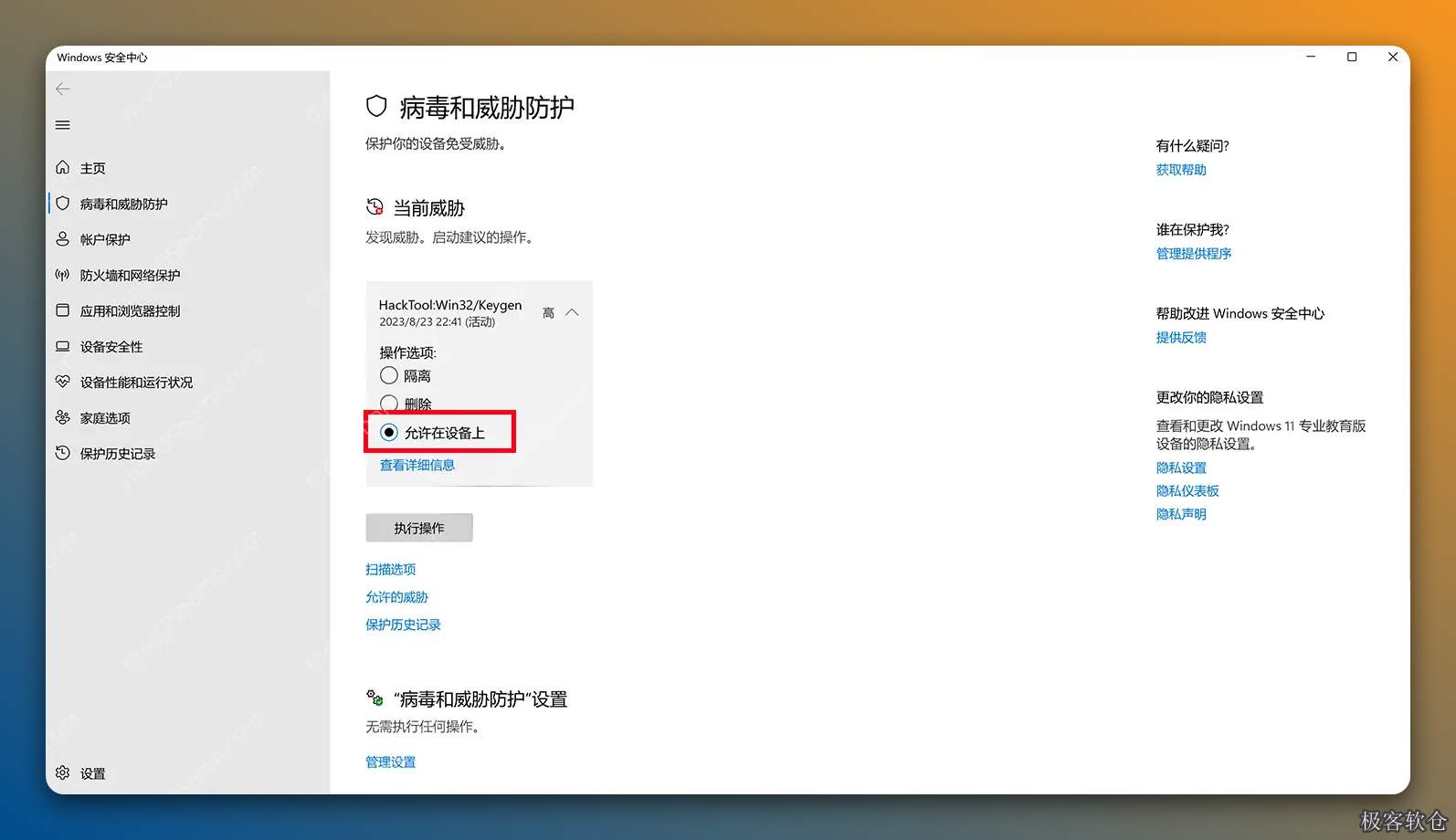Click the 执行操作 button
The image size is (1456, 840).
click(x=419, y=528)
